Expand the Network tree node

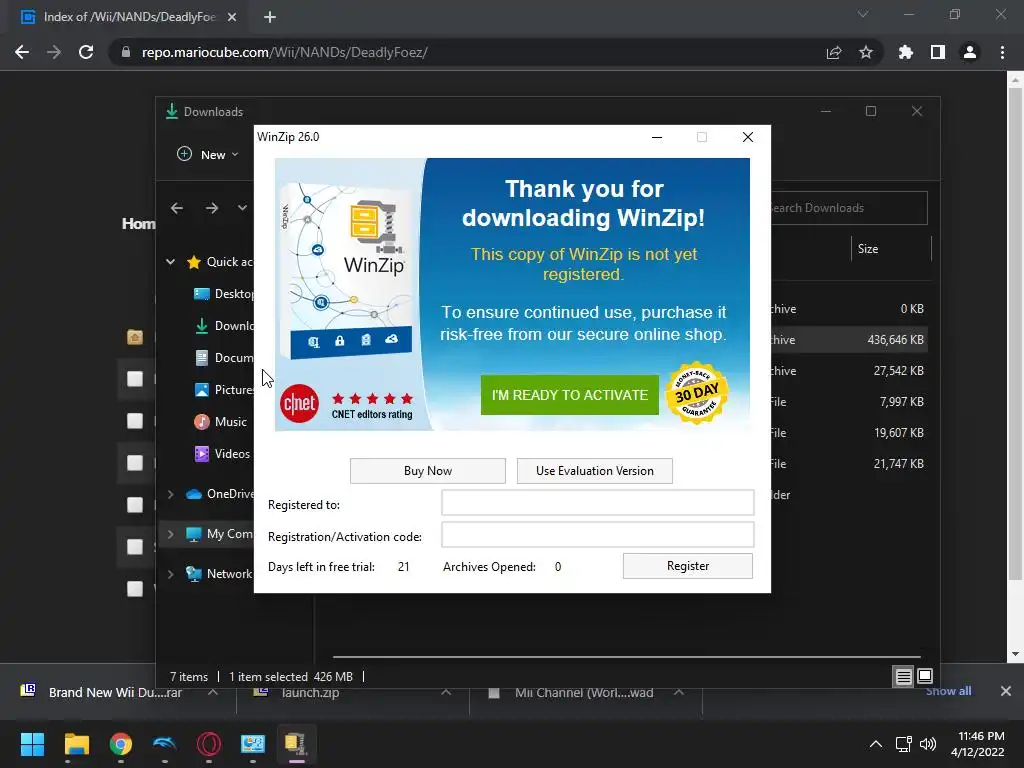170,574
